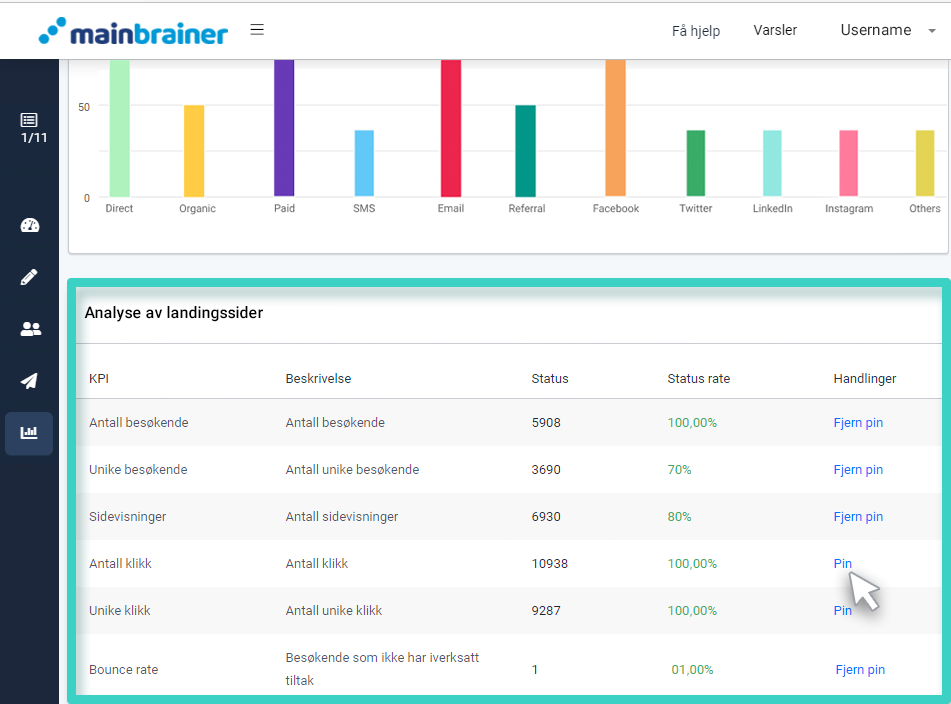
Task: Click the mainbrainer logo
Action: point(133,31)
